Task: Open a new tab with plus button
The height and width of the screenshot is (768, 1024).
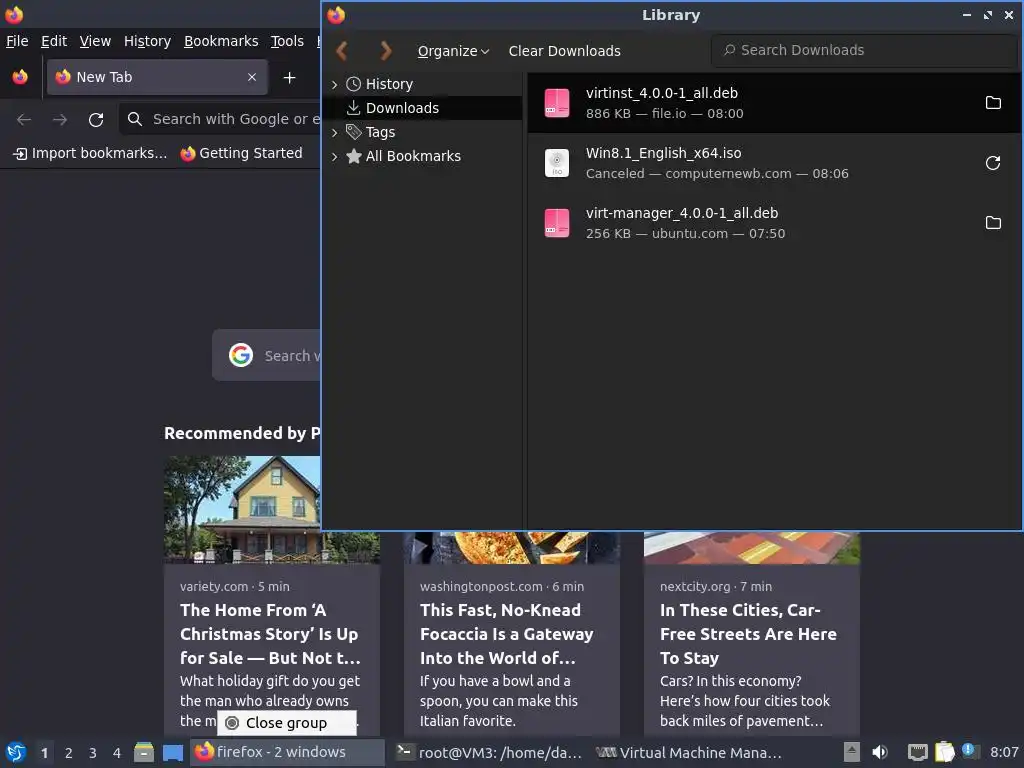Action: coord(289,78)
